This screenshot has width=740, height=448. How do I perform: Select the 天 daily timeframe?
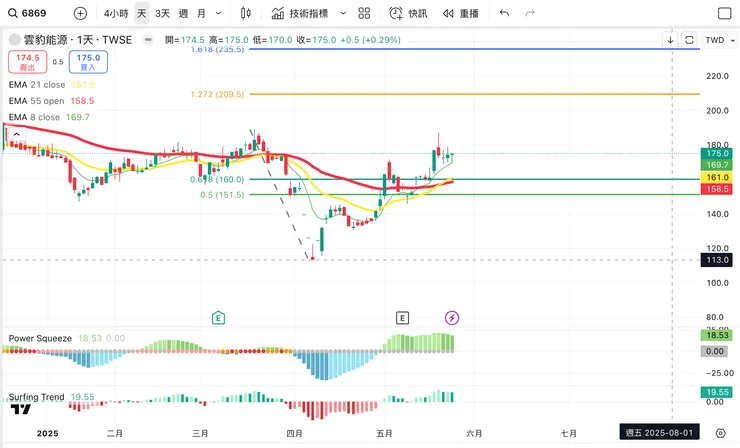(x=142, y=13)
